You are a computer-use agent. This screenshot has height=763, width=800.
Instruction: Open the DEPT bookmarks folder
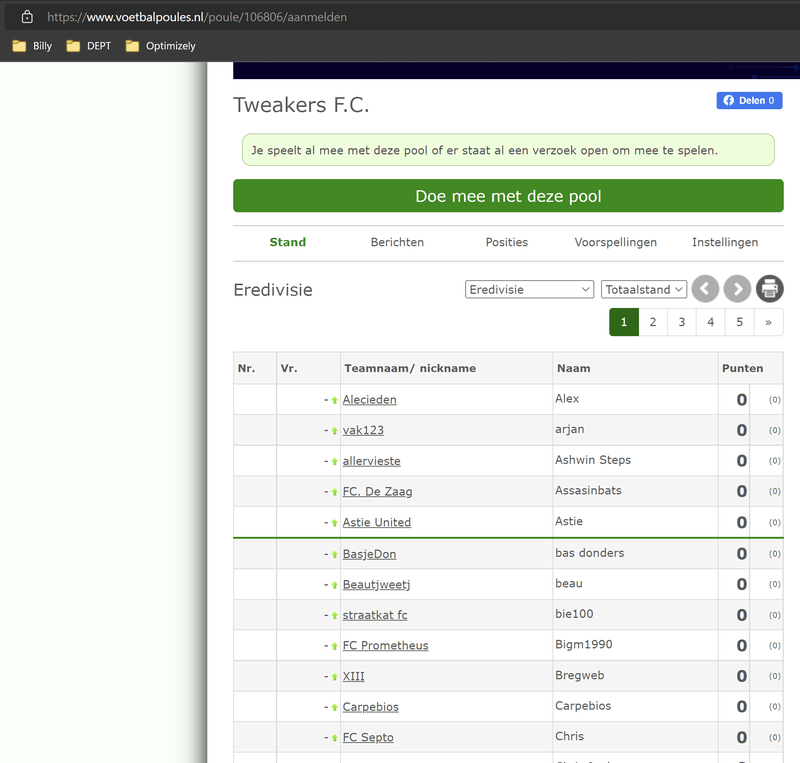click(x=89, y=46)
